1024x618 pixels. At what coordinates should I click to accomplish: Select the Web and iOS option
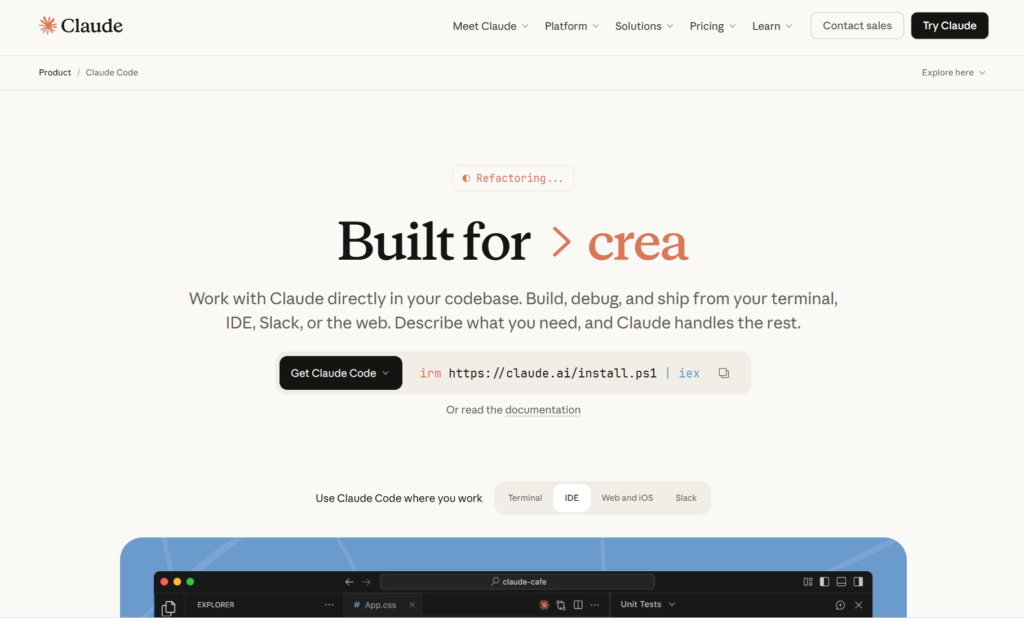click(627, 497)
